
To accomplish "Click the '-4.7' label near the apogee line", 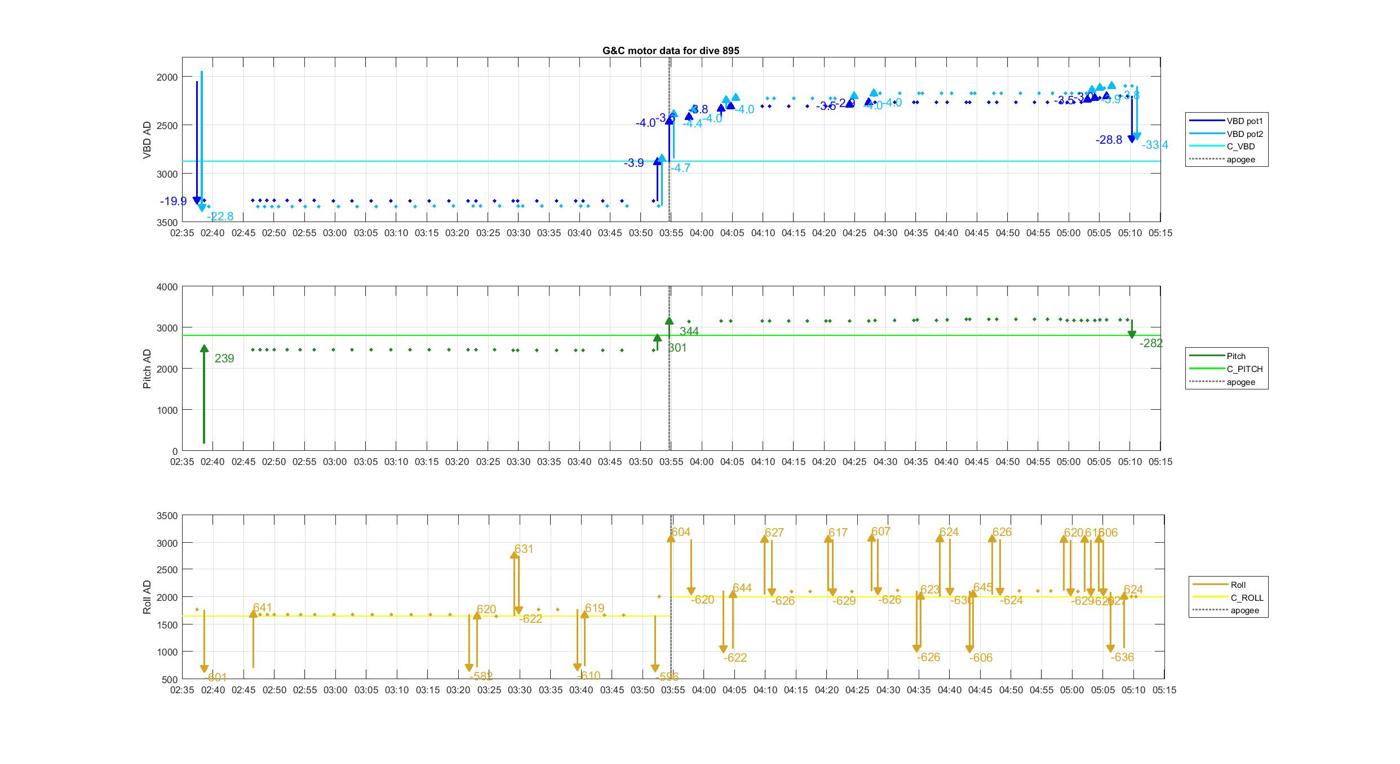I will pyautogui.click(x=680, y=168).
